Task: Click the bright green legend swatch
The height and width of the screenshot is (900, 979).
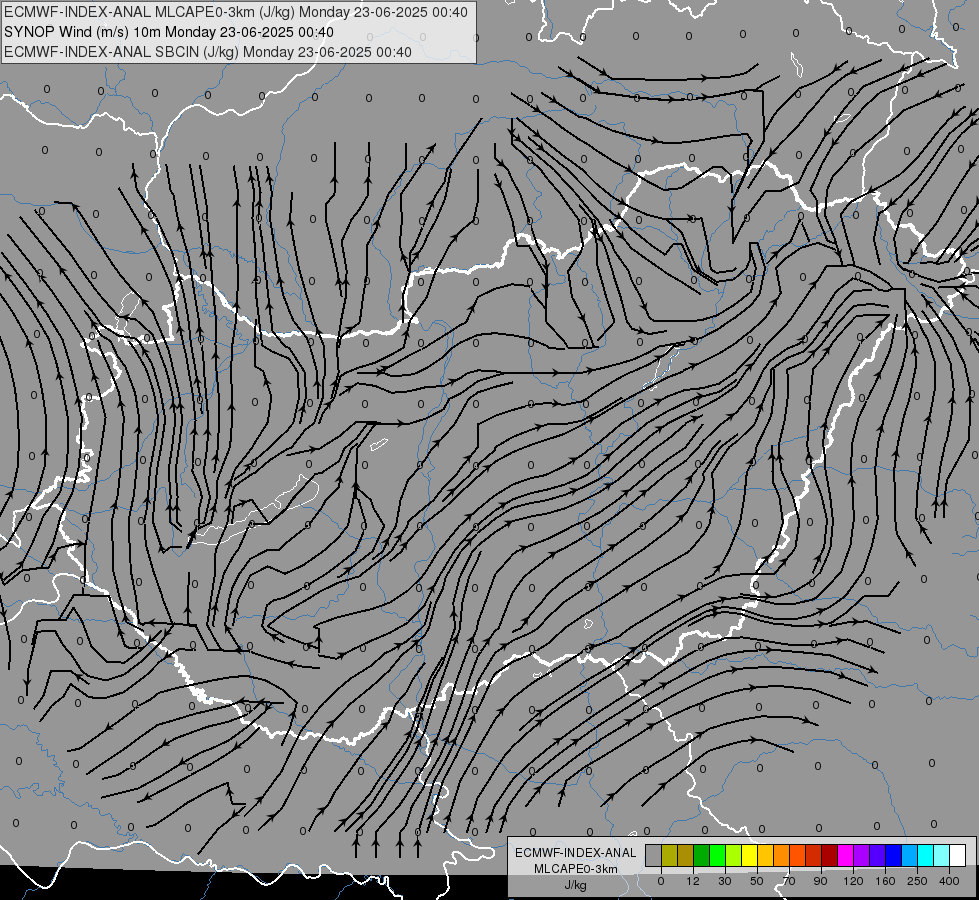Action: point(717,855)
